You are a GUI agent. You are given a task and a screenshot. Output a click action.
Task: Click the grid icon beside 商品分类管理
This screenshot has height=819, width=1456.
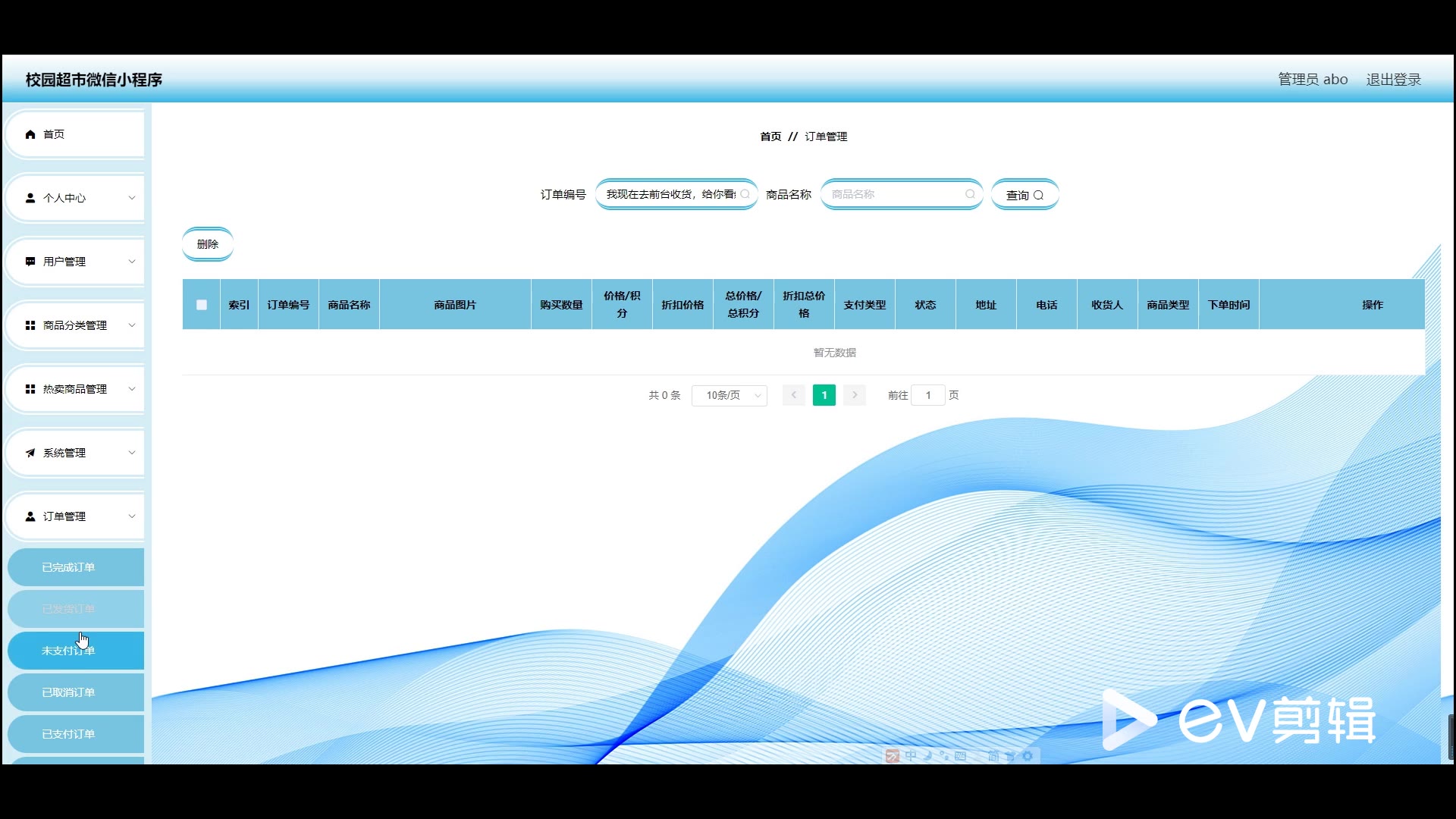(x=30, y=325)
